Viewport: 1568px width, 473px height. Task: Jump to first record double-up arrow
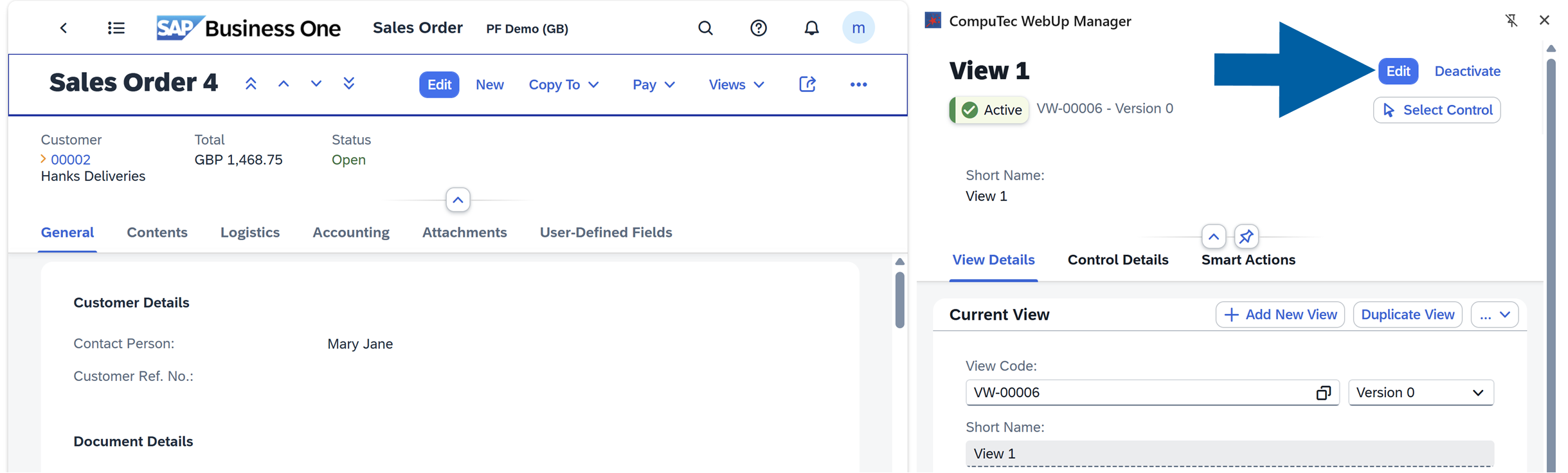pos(251,84)
